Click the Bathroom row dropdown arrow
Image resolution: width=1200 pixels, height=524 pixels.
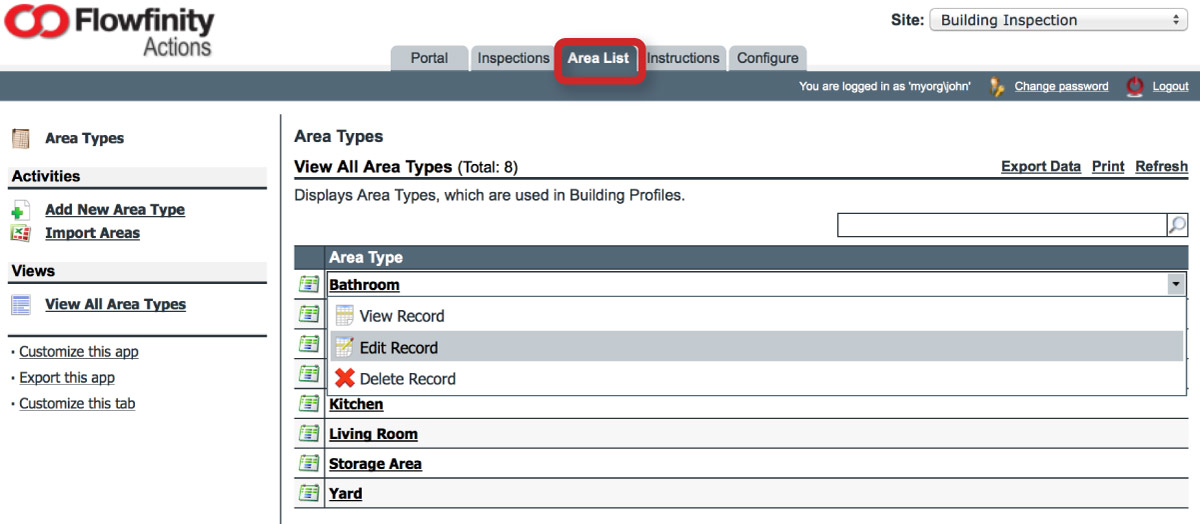tap(1174, 285)
